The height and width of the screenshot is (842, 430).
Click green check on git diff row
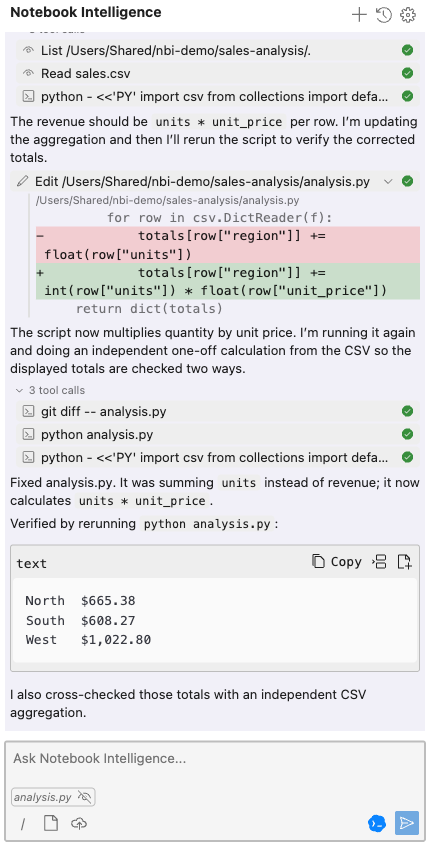click(407, 412)
